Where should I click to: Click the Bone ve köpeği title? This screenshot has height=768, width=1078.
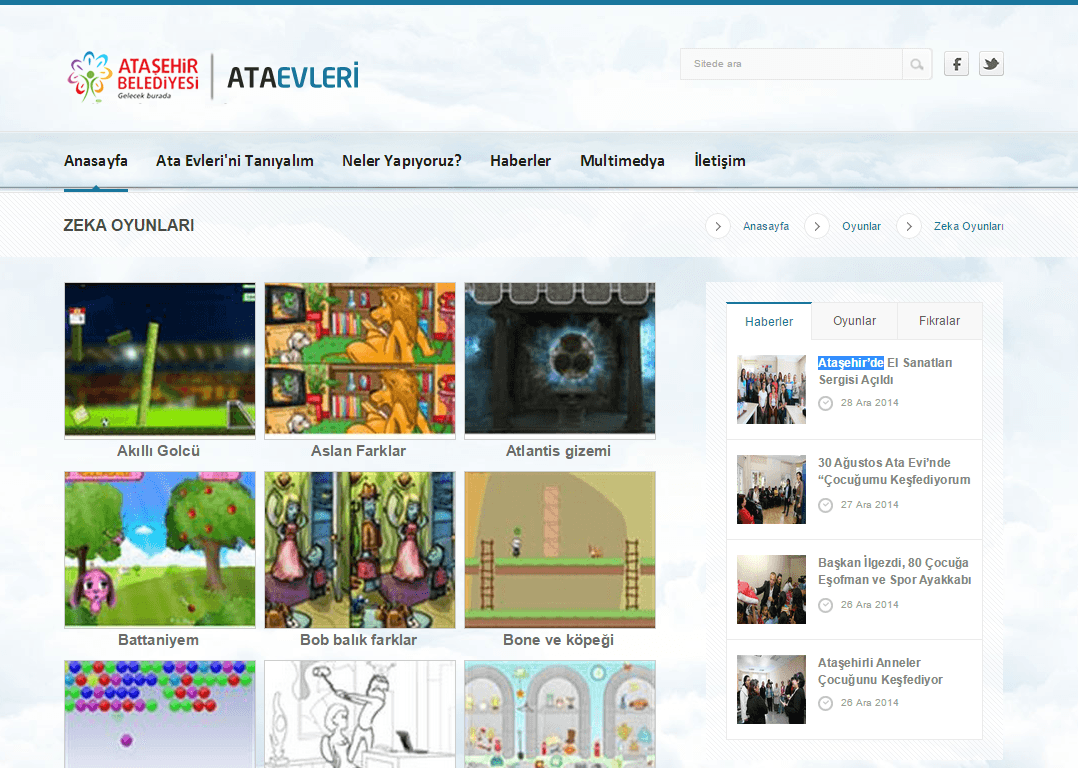click(558, 640)
